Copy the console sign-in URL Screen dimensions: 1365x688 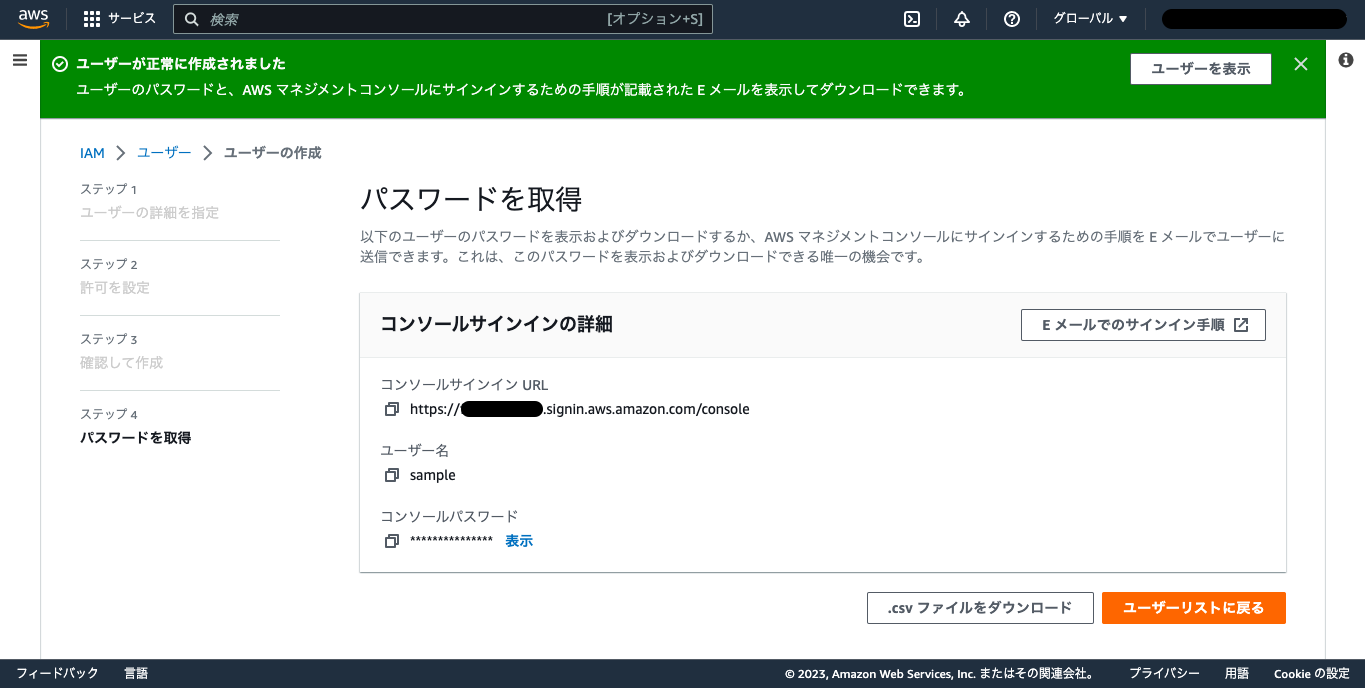pos(391,409)
